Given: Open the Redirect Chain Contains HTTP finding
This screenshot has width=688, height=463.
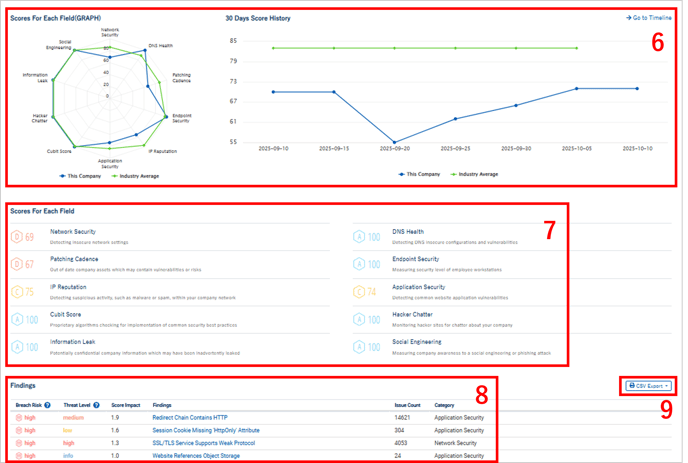Looking at the screenshot, I should [190, 417].
